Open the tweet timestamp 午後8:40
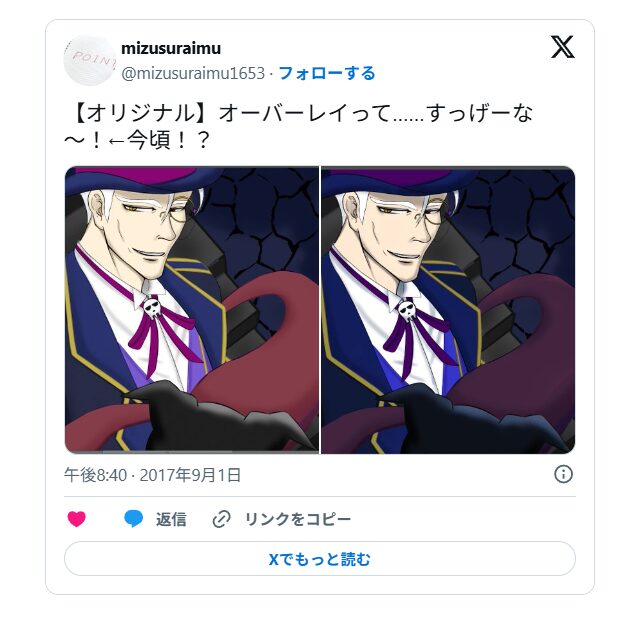Image resolution: width=628 pixels, height=618 pixels. click(95, 475)
